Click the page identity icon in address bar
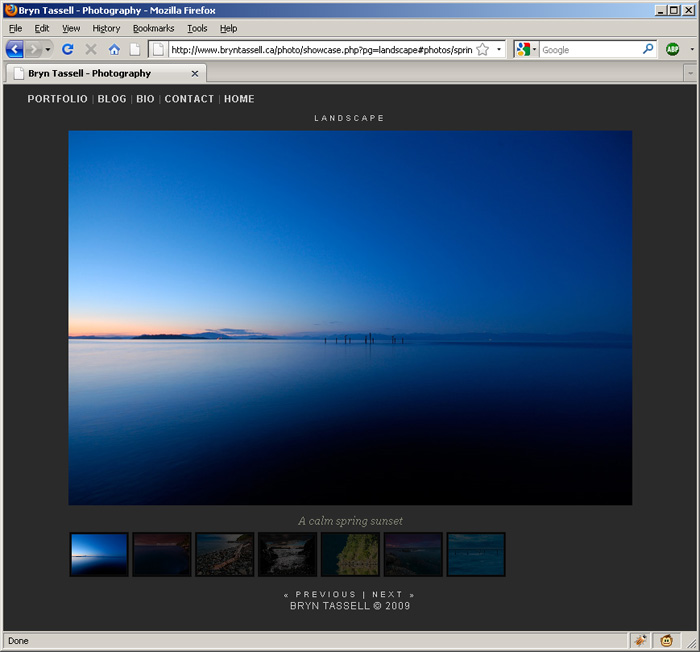This screenshot has height=652, width=700. point(158,50)
